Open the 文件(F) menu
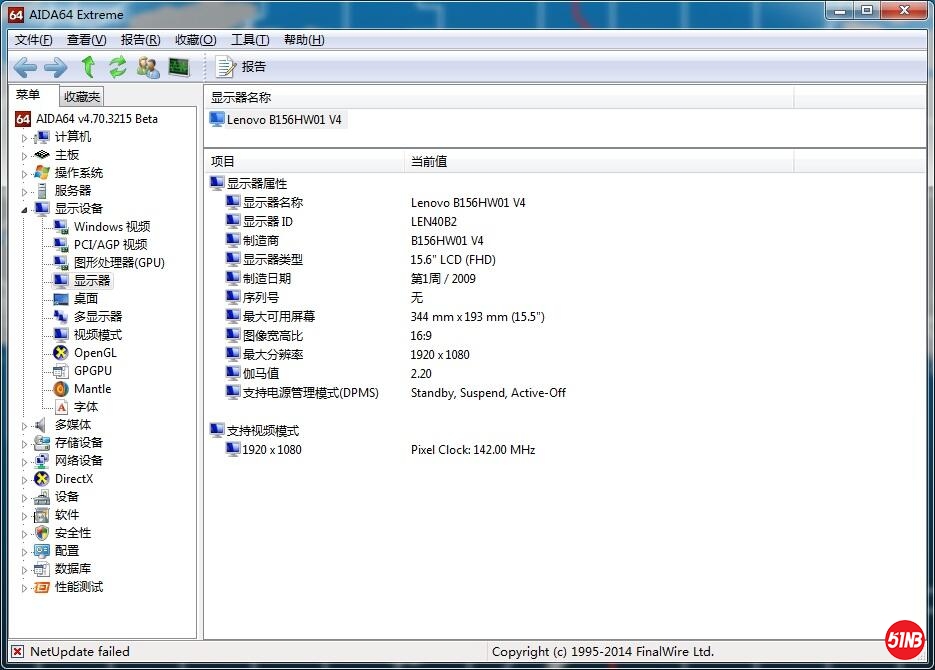This screenshot has height=670, width=935. pyautogui.click(x=34, y=40)
